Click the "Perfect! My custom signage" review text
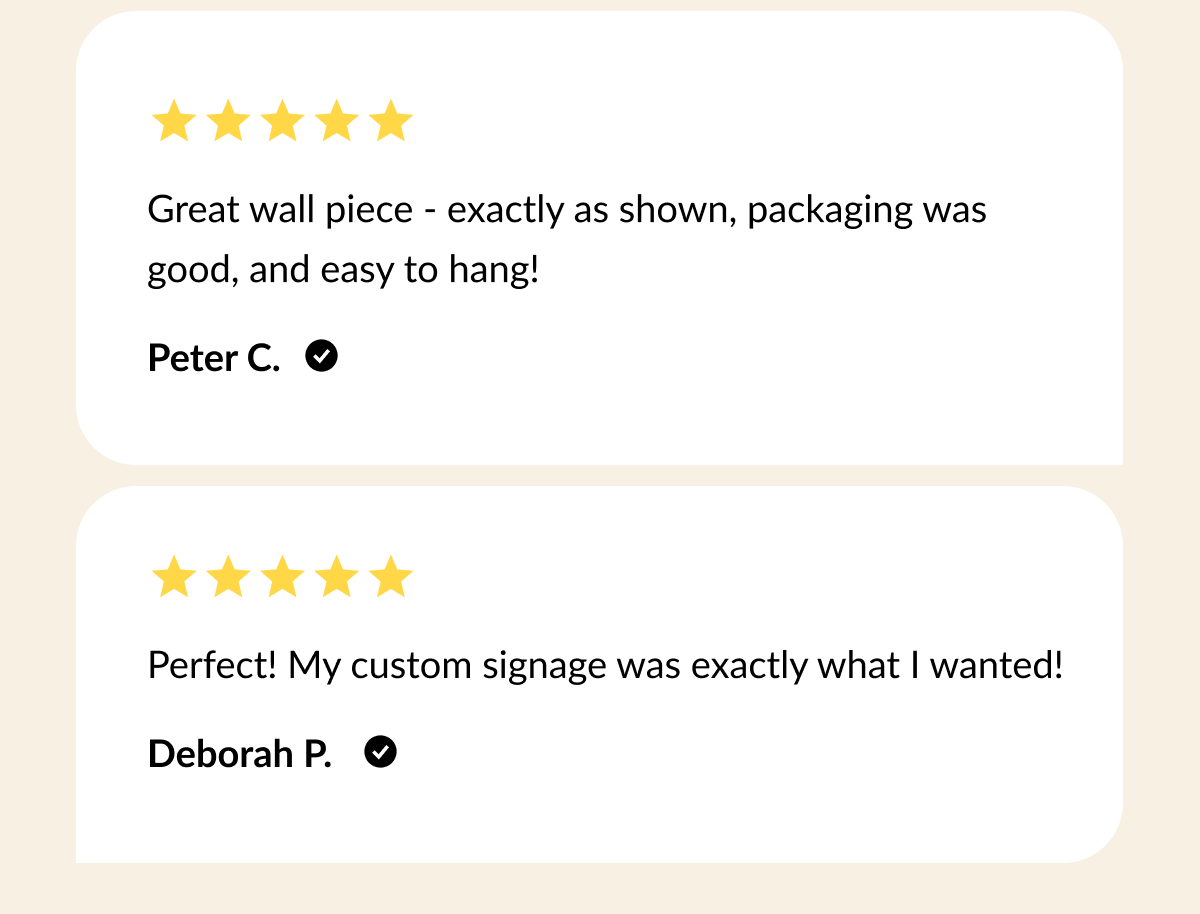 coord(604,666)
